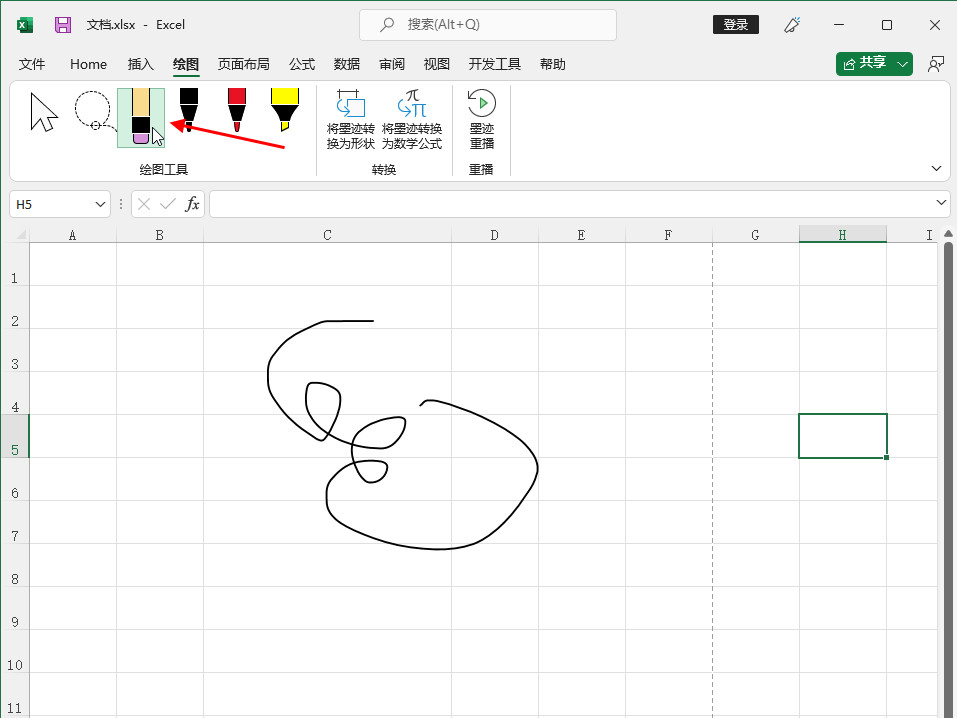
Task: Switch to the 审阅 tab
Action: click(392, 64)
